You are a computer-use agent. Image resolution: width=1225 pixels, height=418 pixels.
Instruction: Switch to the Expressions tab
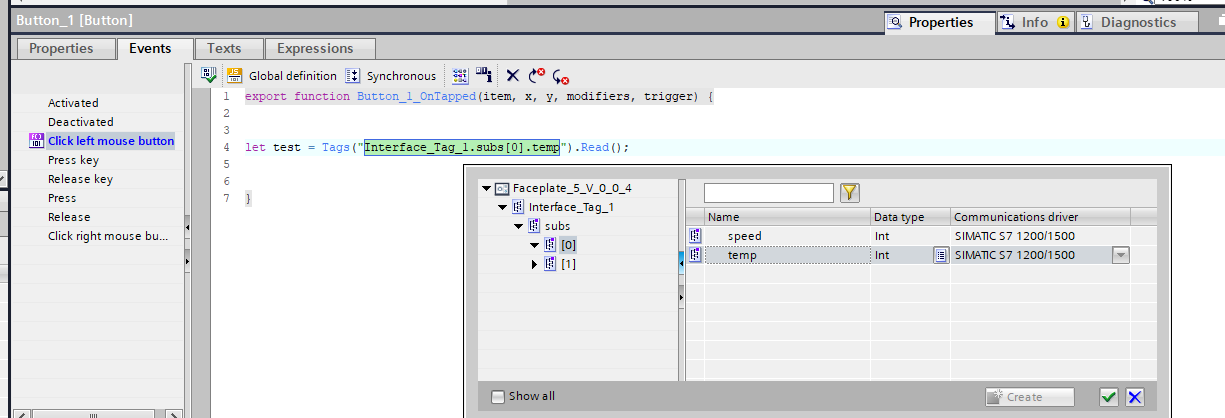(315, 48)
